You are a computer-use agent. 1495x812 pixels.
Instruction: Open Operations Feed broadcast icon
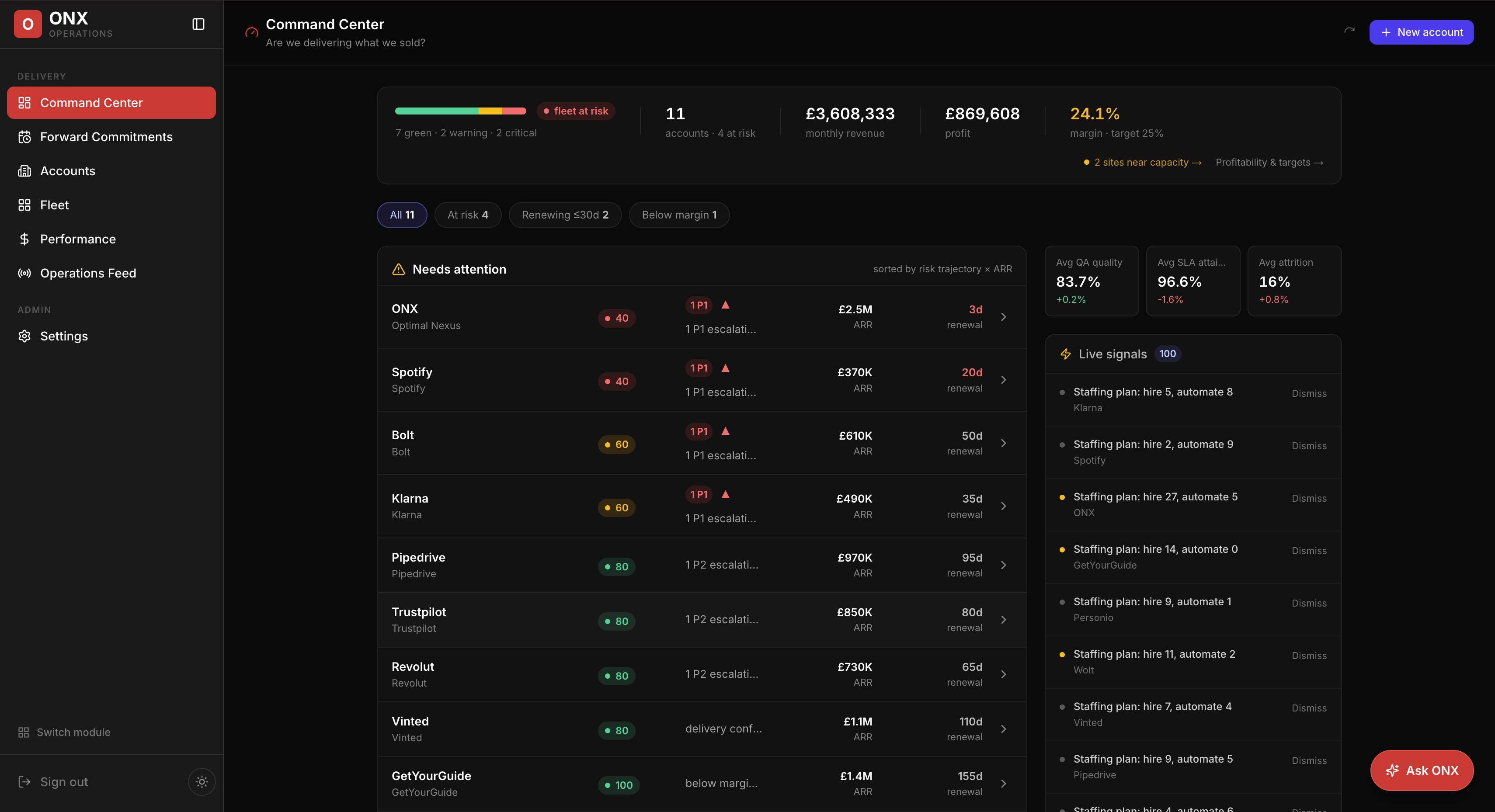[x=24, y=274]
